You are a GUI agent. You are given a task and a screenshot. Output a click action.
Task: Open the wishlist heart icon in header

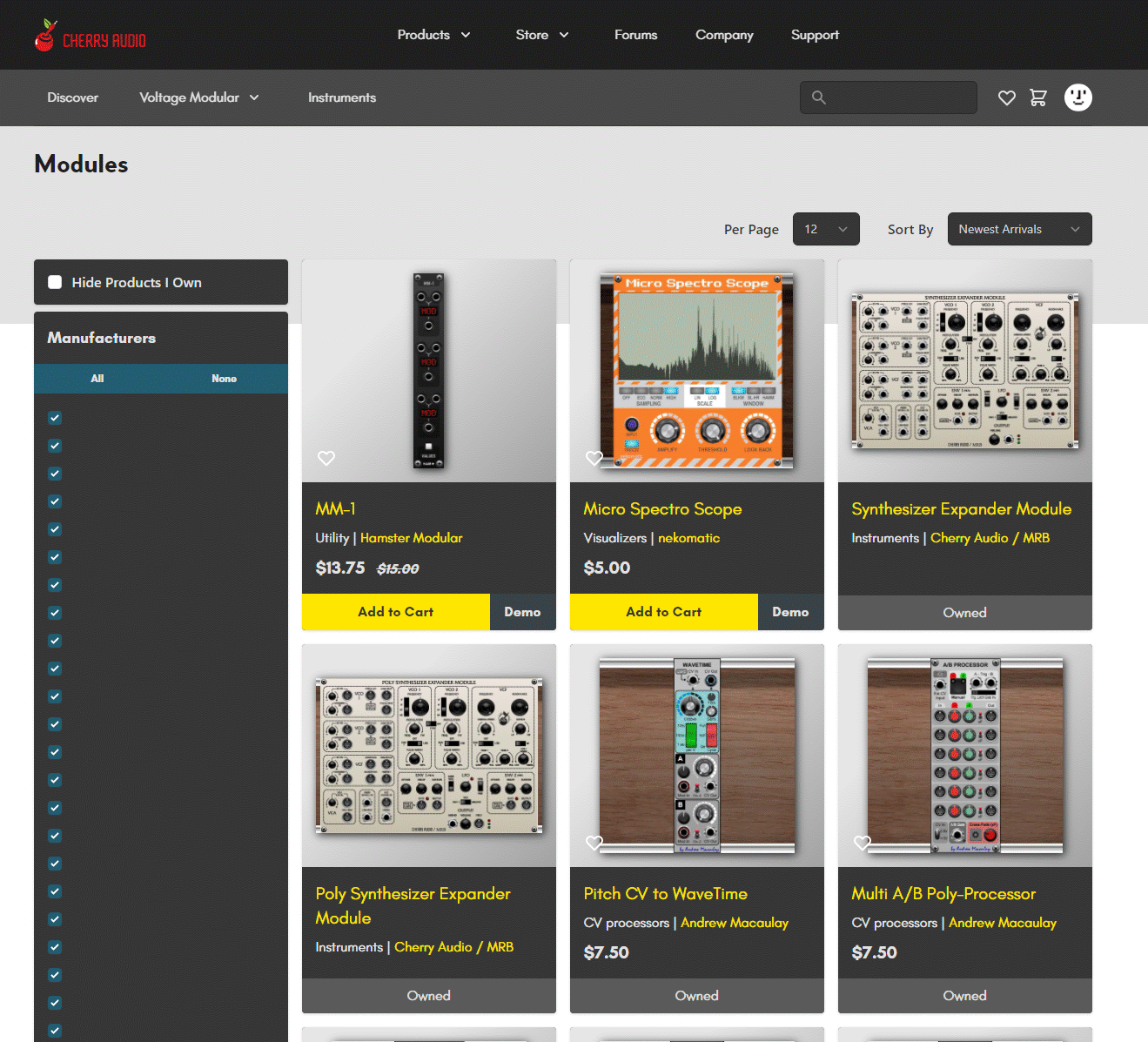point(1007,98)
